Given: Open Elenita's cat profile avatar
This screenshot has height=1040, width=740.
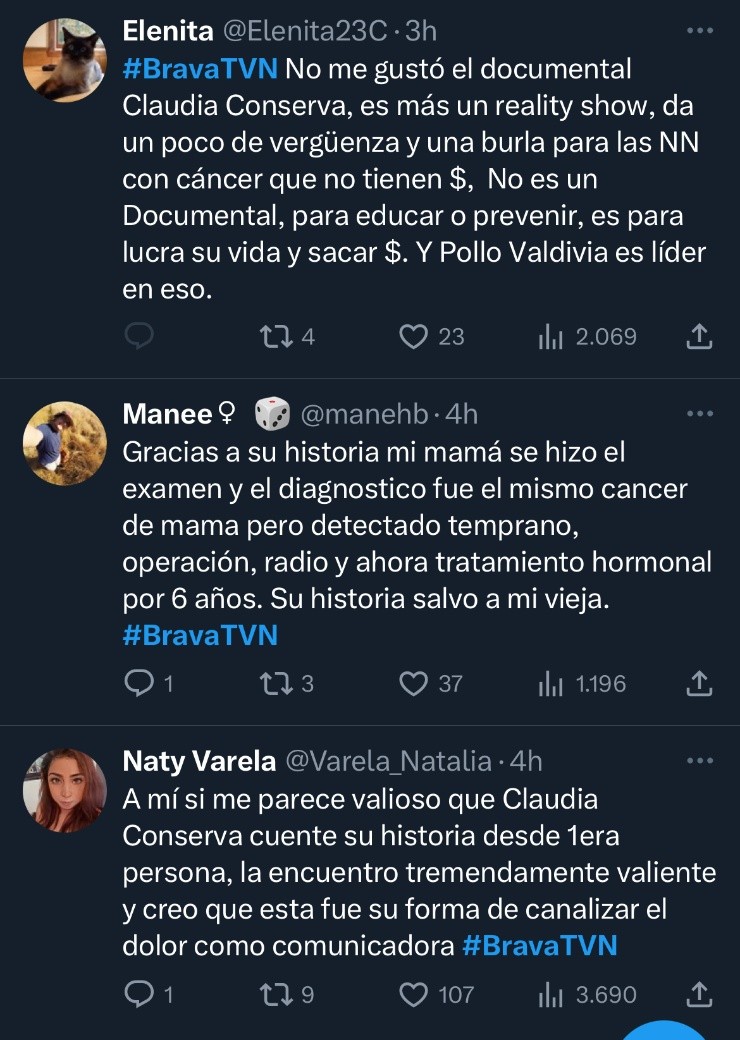Looking at the screenshot, I should click(64, 60).
